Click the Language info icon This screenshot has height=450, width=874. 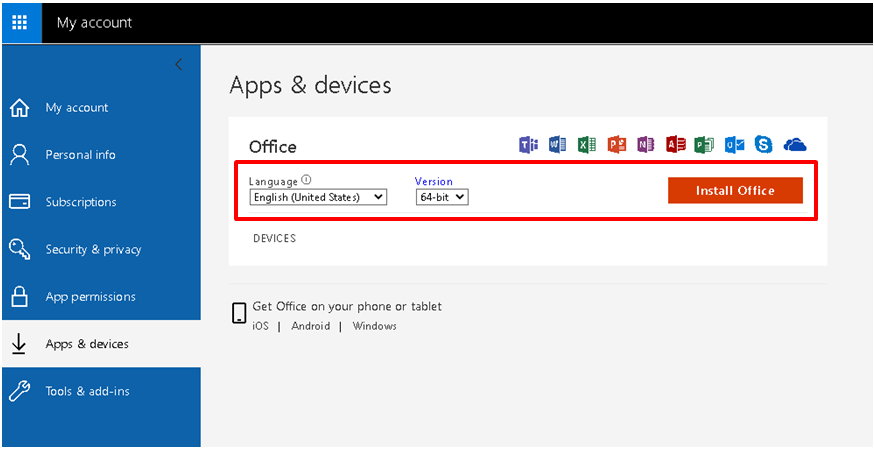pyautogui.click(x=306, y=180)
